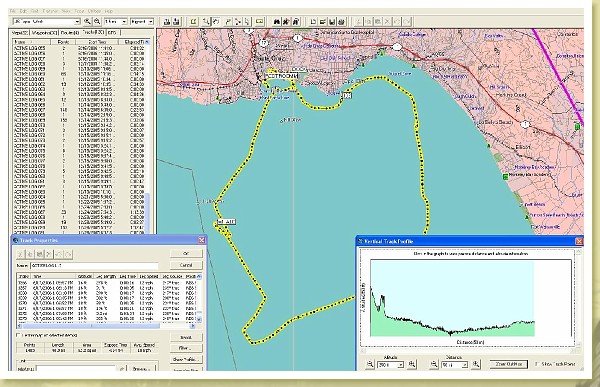The width and height of the screenshot is (600, 387).
Task: Click the scroll-down arrow of track points table
Action: (x=199, y=319)
